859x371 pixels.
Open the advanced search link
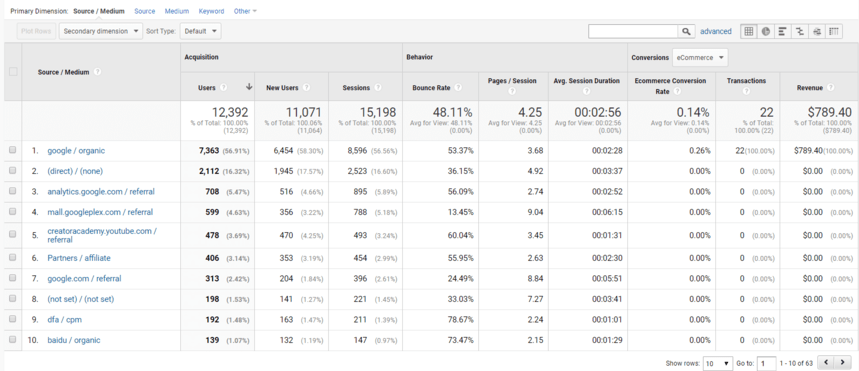point(715,31)
